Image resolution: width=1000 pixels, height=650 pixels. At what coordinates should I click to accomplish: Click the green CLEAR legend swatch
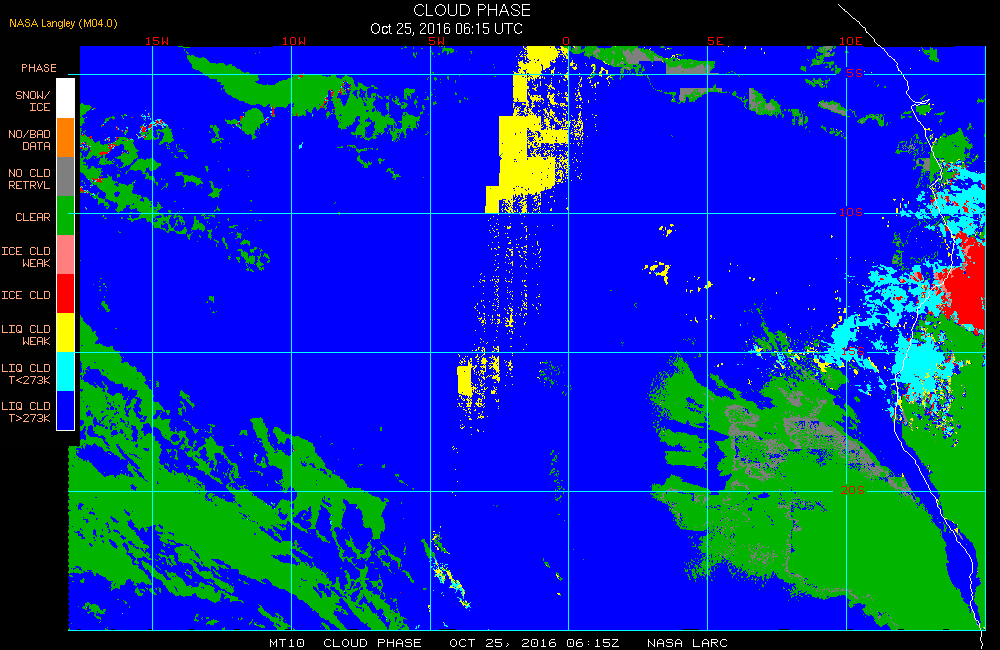point(66,216)
